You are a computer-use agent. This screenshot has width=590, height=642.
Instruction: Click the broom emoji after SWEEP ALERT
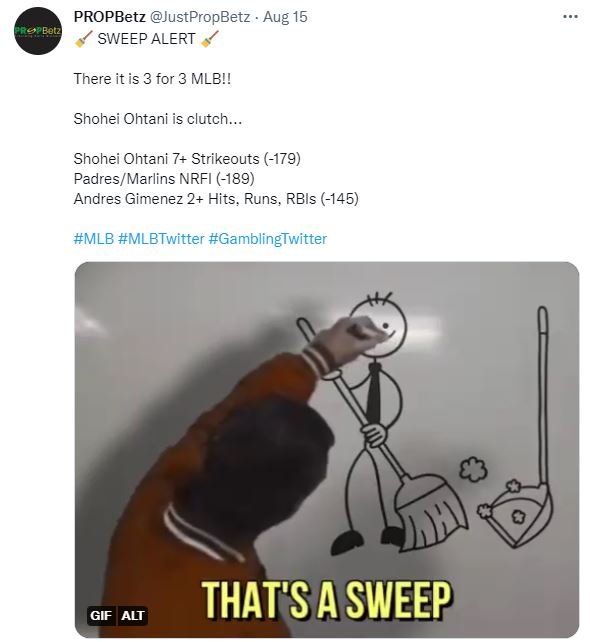pos(210,39)
